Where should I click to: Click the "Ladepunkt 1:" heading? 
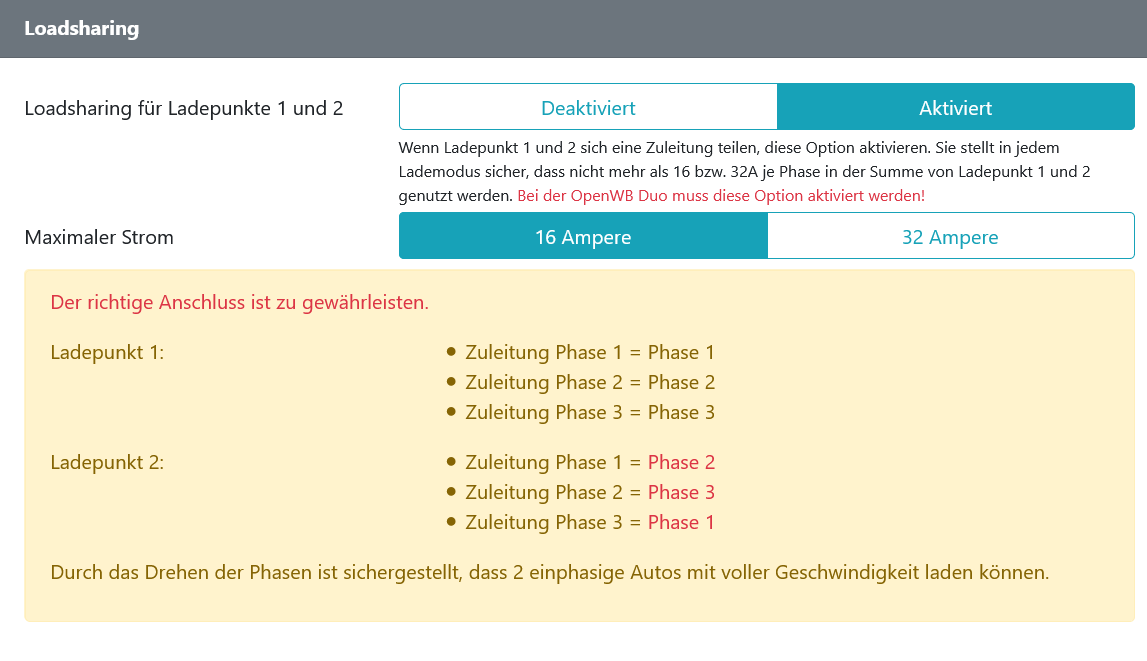pos(107,352)
